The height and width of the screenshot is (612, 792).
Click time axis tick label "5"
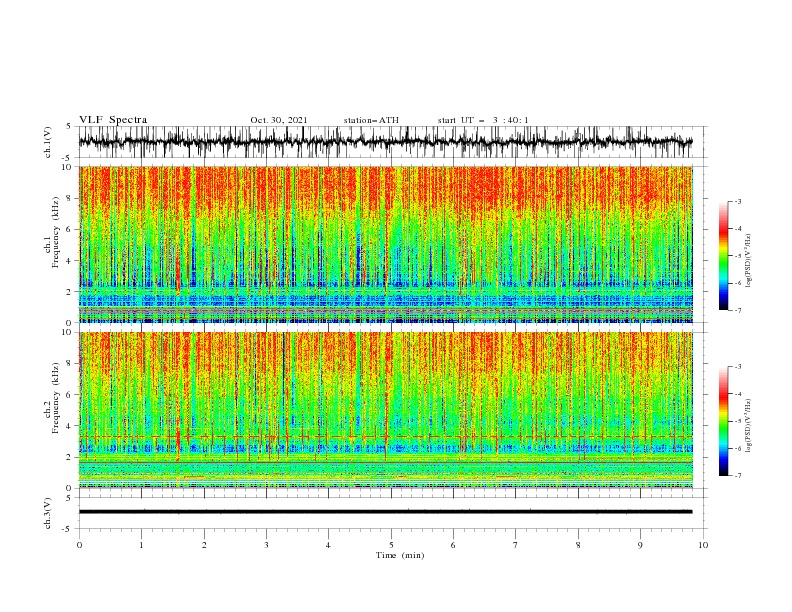(x=391, y=545)
